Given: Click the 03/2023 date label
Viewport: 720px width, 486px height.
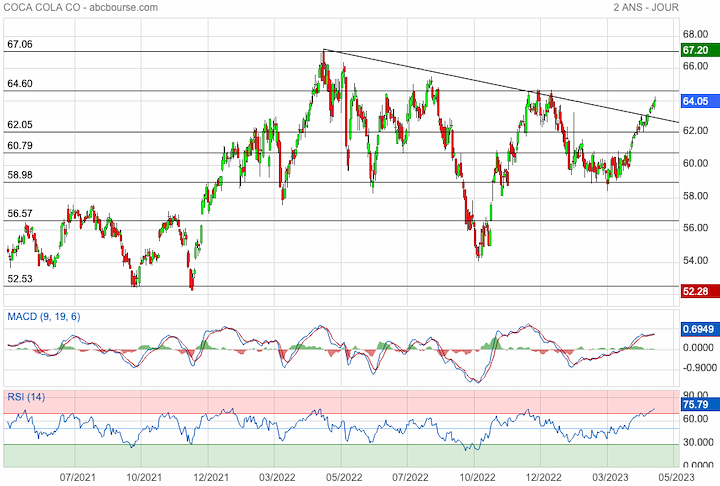Looking at the screenshot, I should click(610, 477).
